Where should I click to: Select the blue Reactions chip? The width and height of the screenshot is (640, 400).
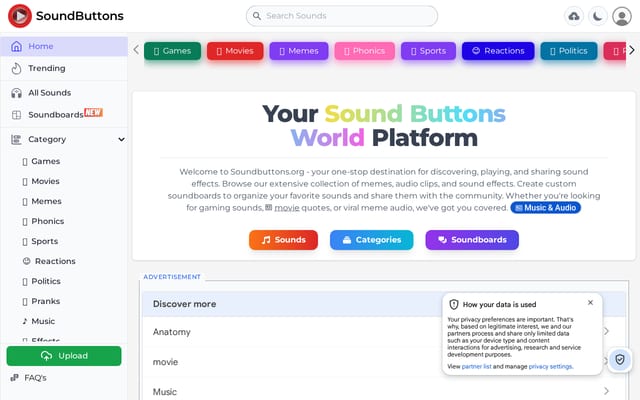click(498, 51)
